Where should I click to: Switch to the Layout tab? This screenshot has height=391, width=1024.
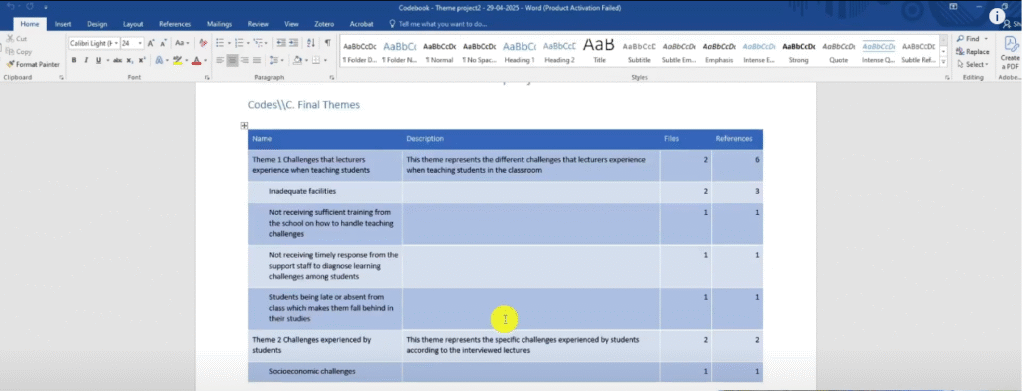(133, 24)
